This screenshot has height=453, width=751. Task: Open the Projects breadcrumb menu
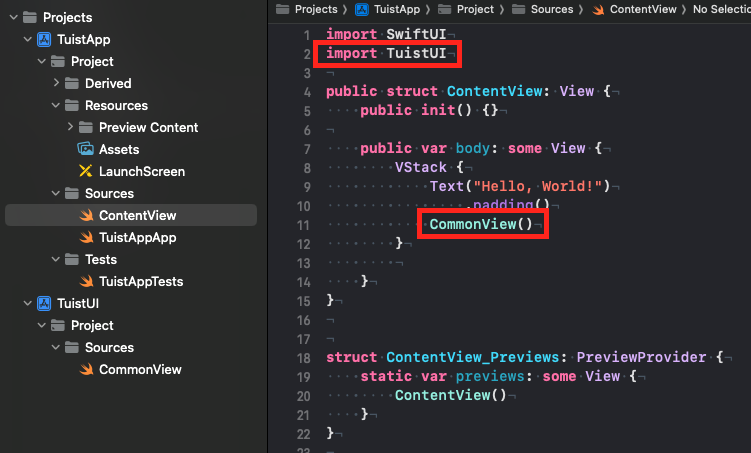(316, 9)
